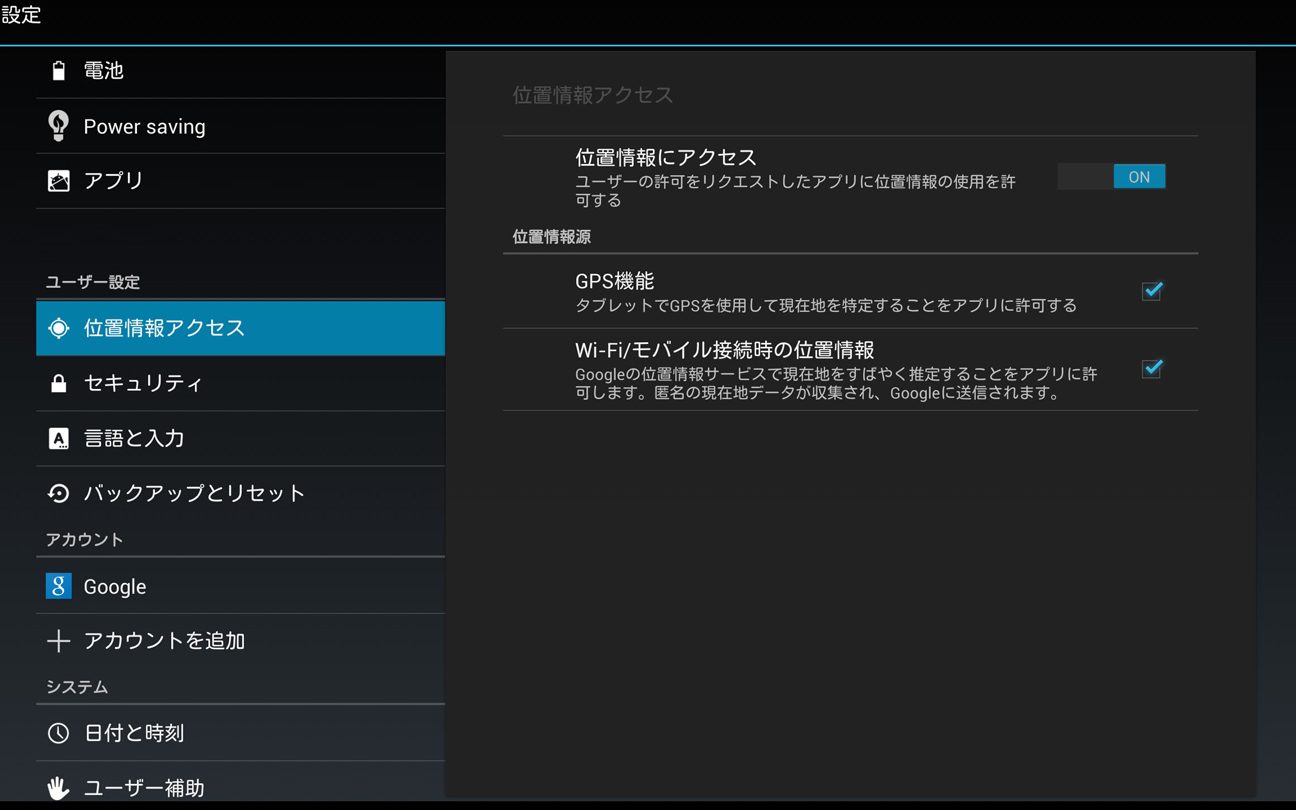Click the letter A icon beside 言語と入力
Screen dimensions: 1296x810
[x=59, y=438]
